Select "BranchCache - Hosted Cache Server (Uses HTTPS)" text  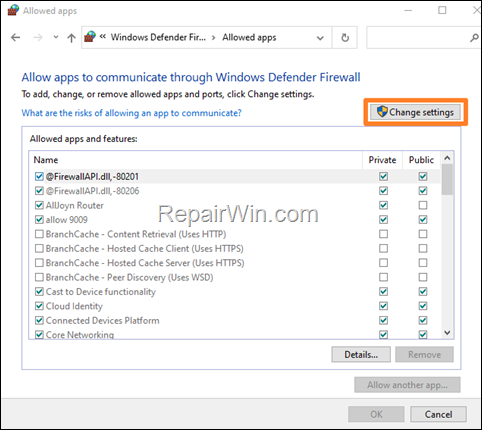(x=145, y=263)
